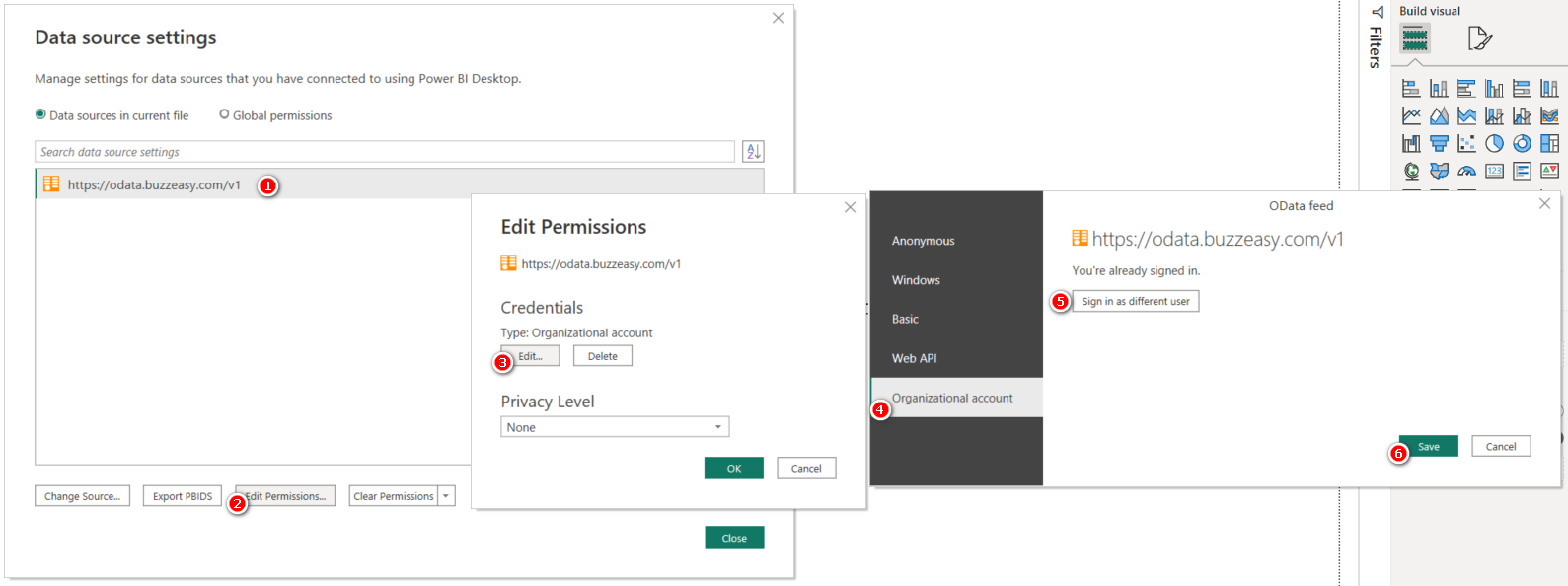Pick the funnel chart visual
1568x586 pixels.
point(1439,144)
